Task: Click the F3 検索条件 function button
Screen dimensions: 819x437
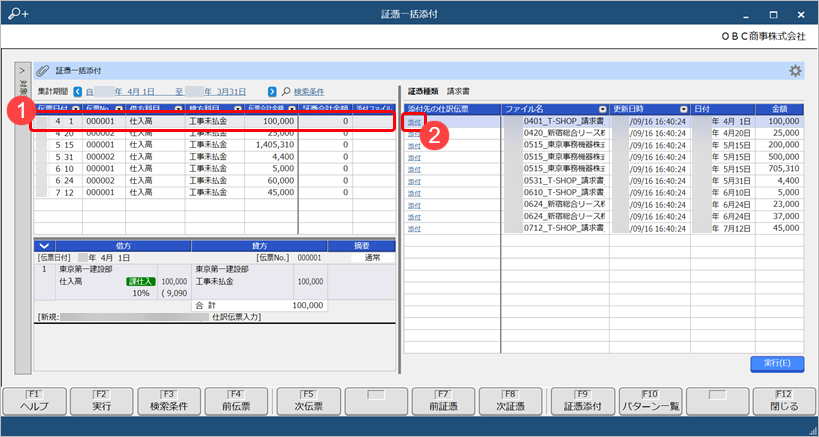Action: coord(169,401)
